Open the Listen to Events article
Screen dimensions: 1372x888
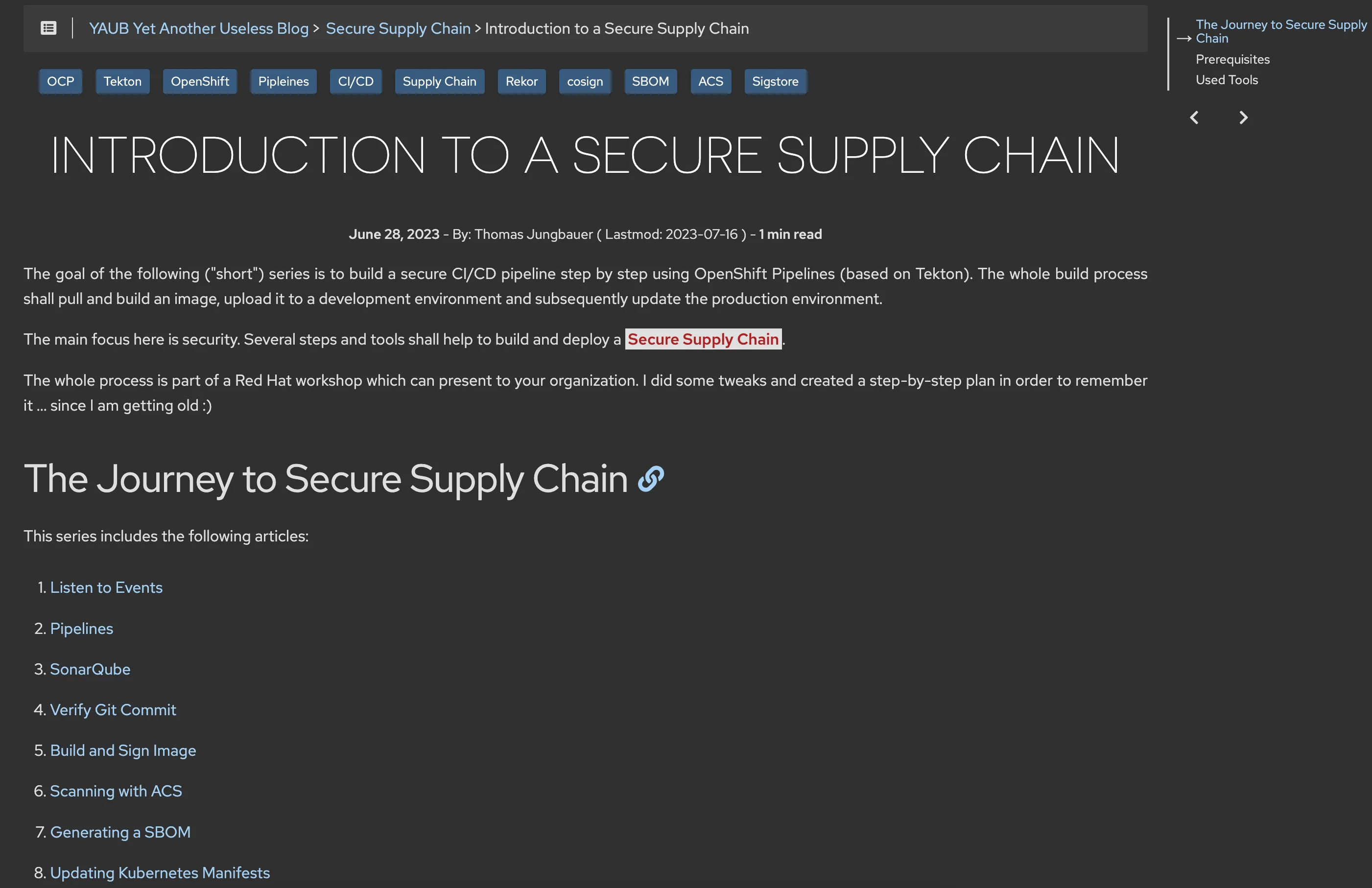(106, 587)
